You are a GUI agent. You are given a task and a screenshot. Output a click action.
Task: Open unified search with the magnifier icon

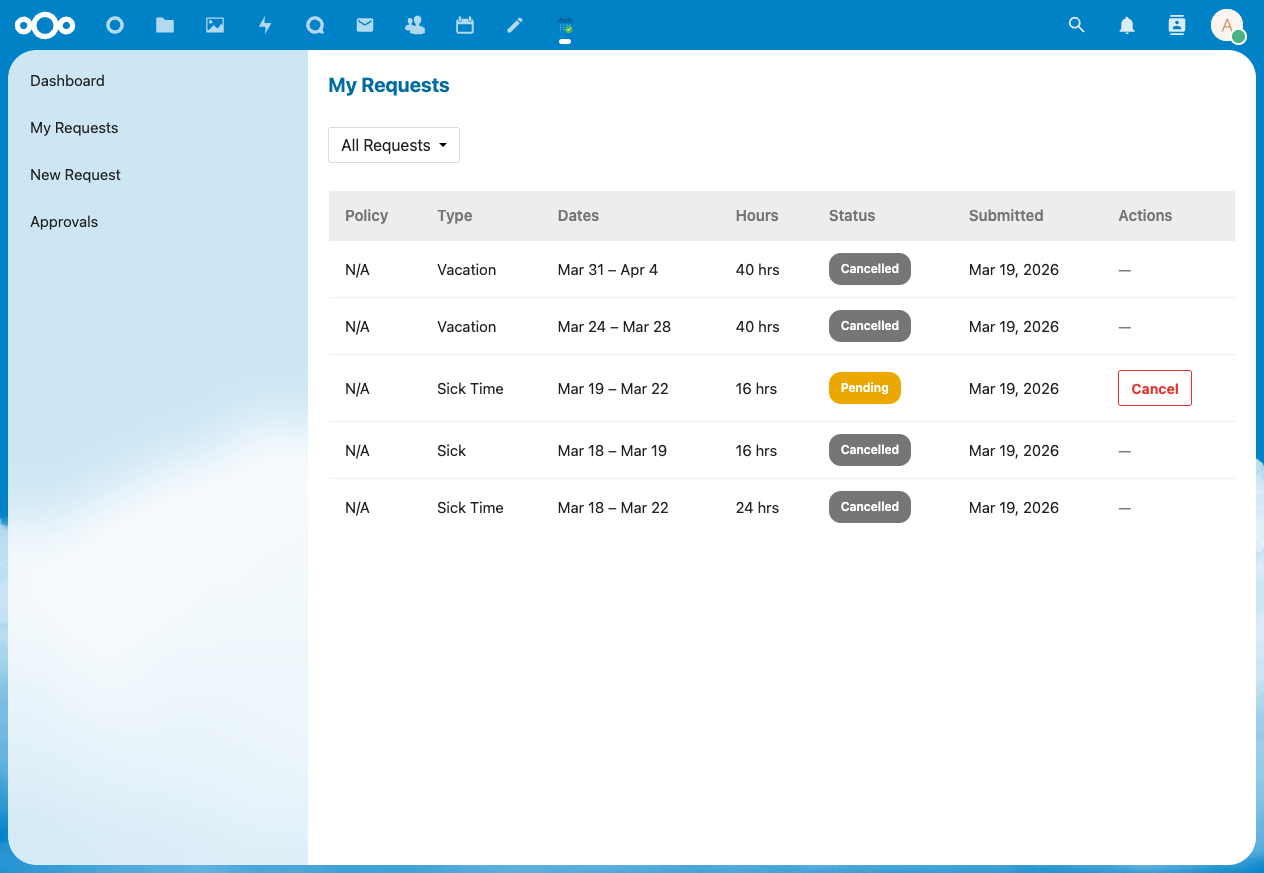point(1076,25)
